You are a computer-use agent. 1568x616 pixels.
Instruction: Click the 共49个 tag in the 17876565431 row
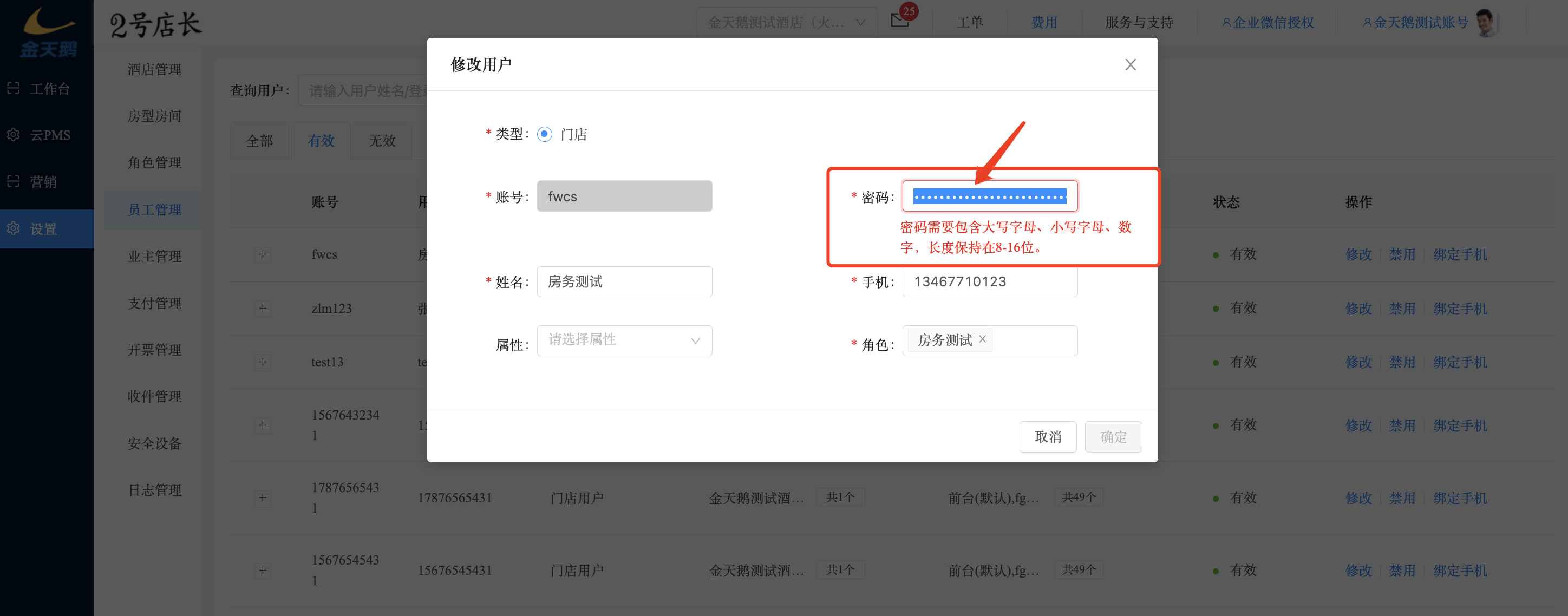pyautogui.click(x=1079, y=497)
